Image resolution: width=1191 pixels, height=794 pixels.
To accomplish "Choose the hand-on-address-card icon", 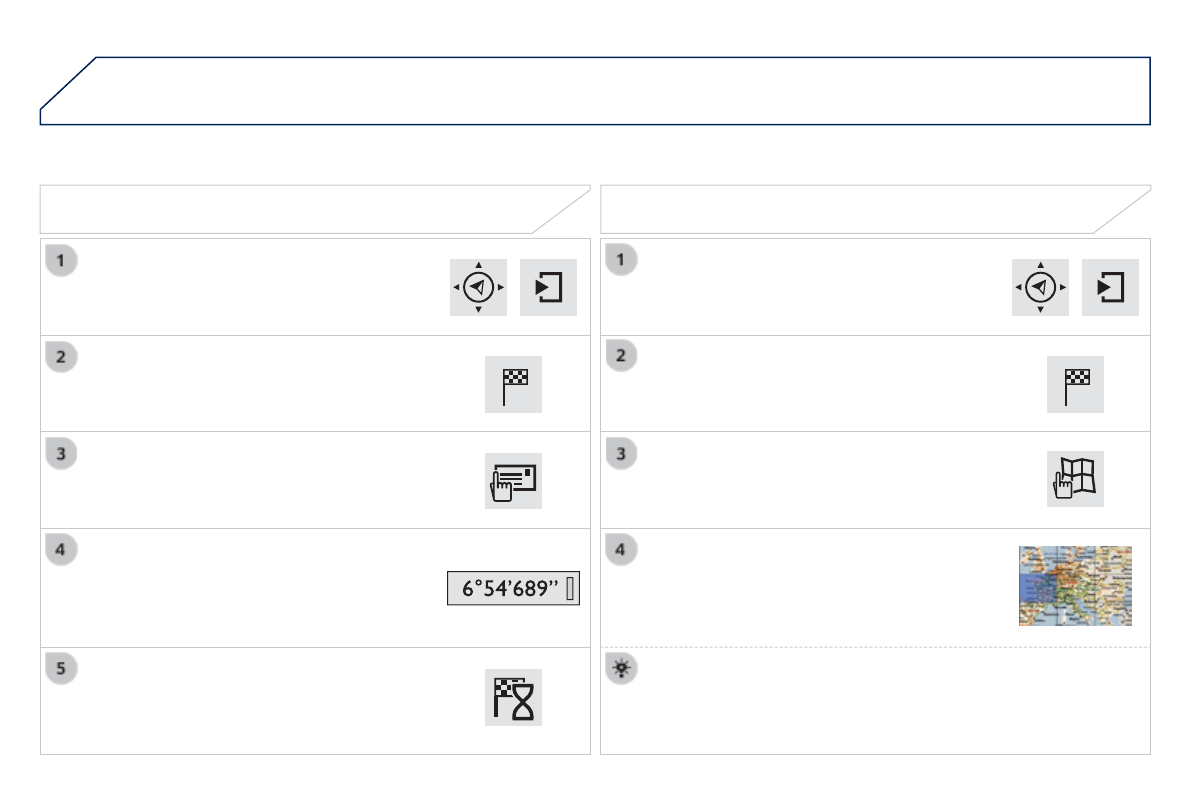I will click(x=513, y=480).
